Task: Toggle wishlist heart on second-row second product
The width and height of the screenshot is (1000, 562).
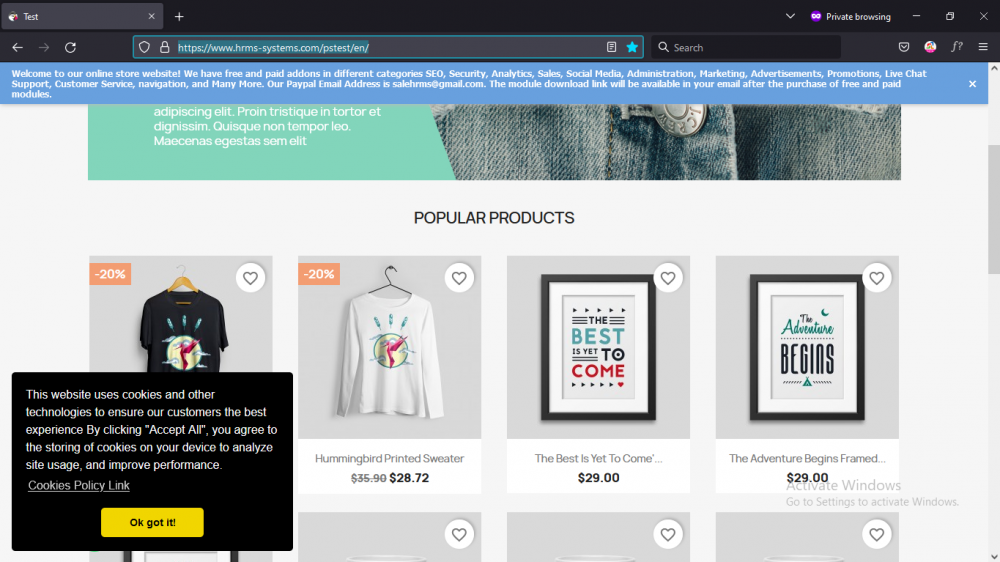Action: tap(459, 535)
